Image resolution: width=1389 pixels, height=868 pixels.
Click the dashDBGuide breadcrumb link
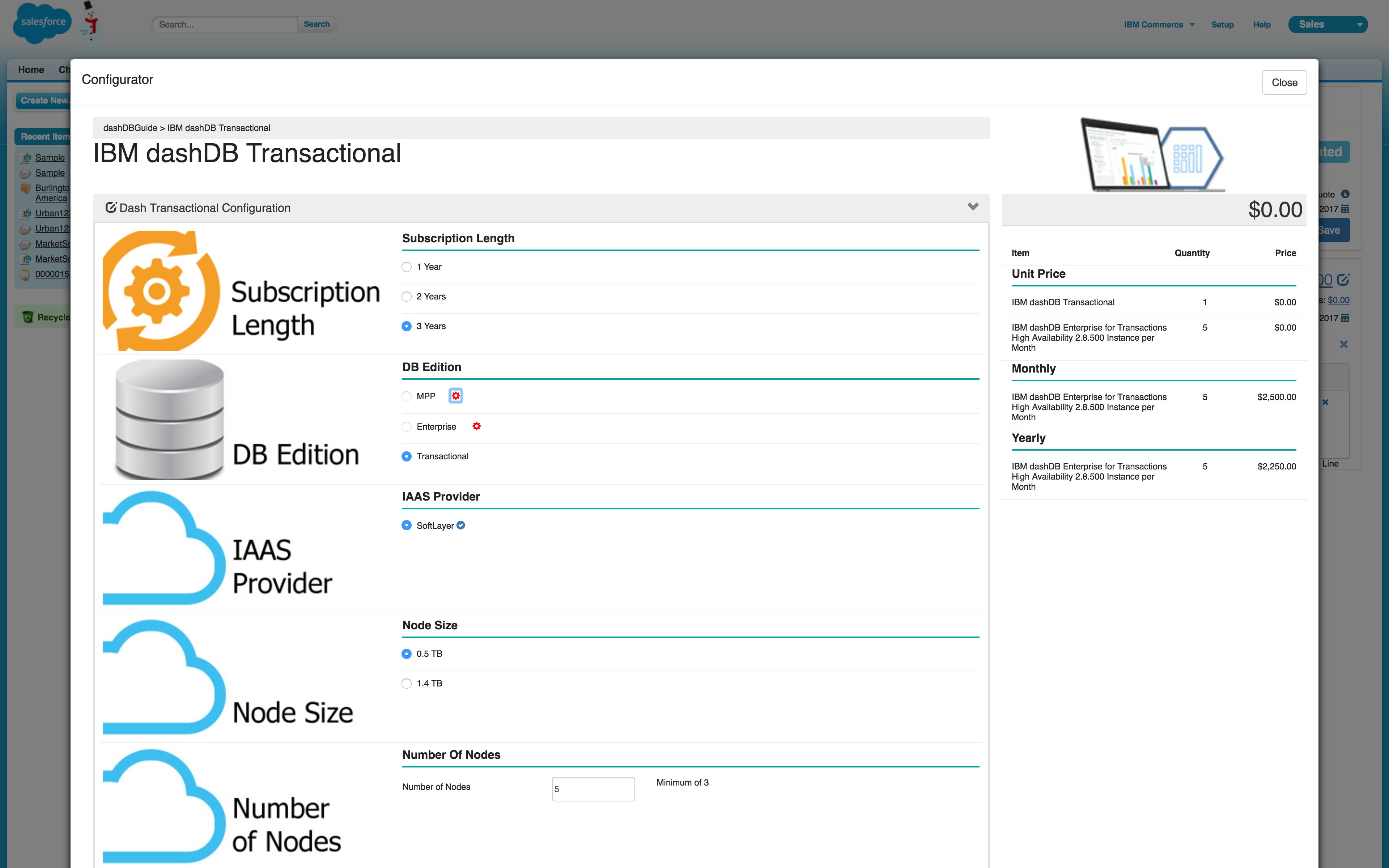130,128
